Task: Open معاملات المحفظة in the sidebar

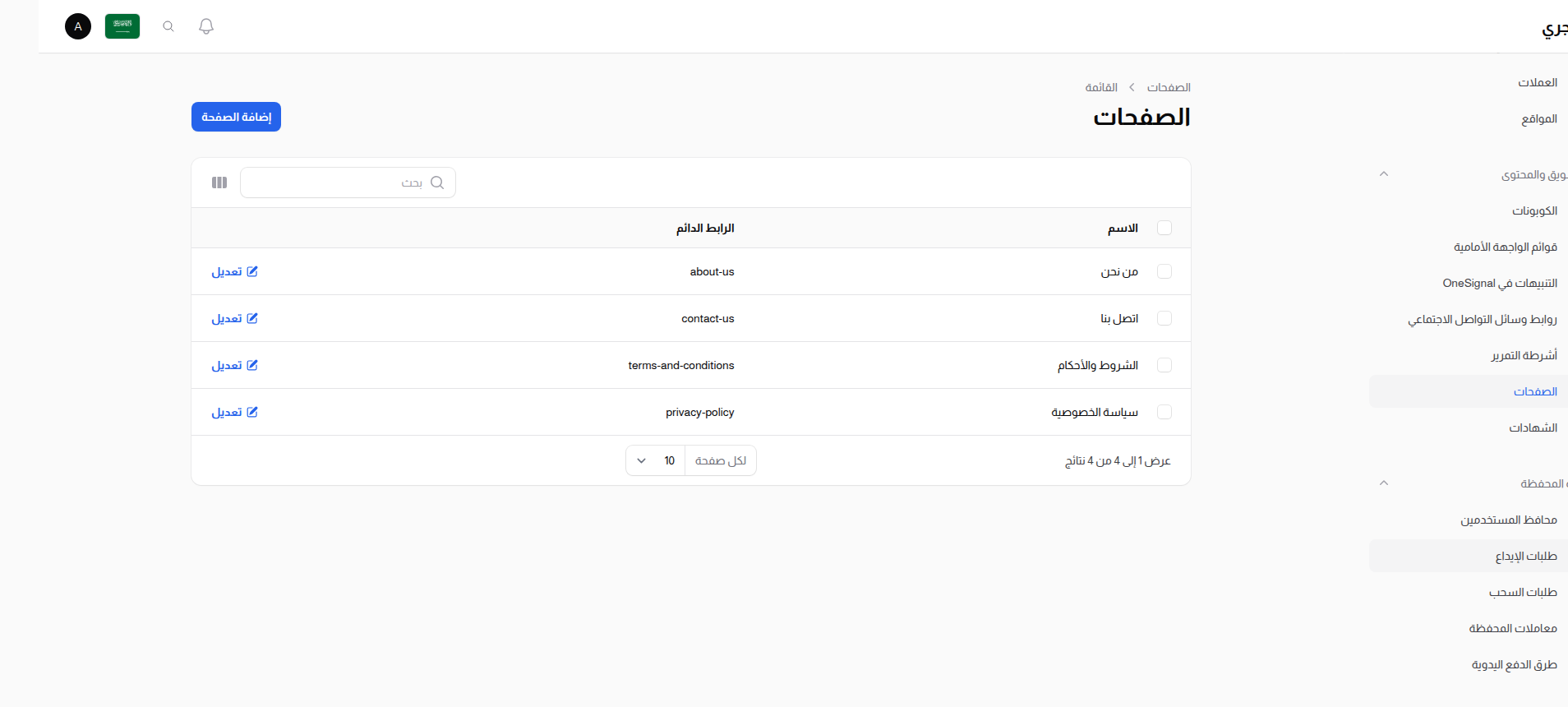Action: [x=1513, y=628]
